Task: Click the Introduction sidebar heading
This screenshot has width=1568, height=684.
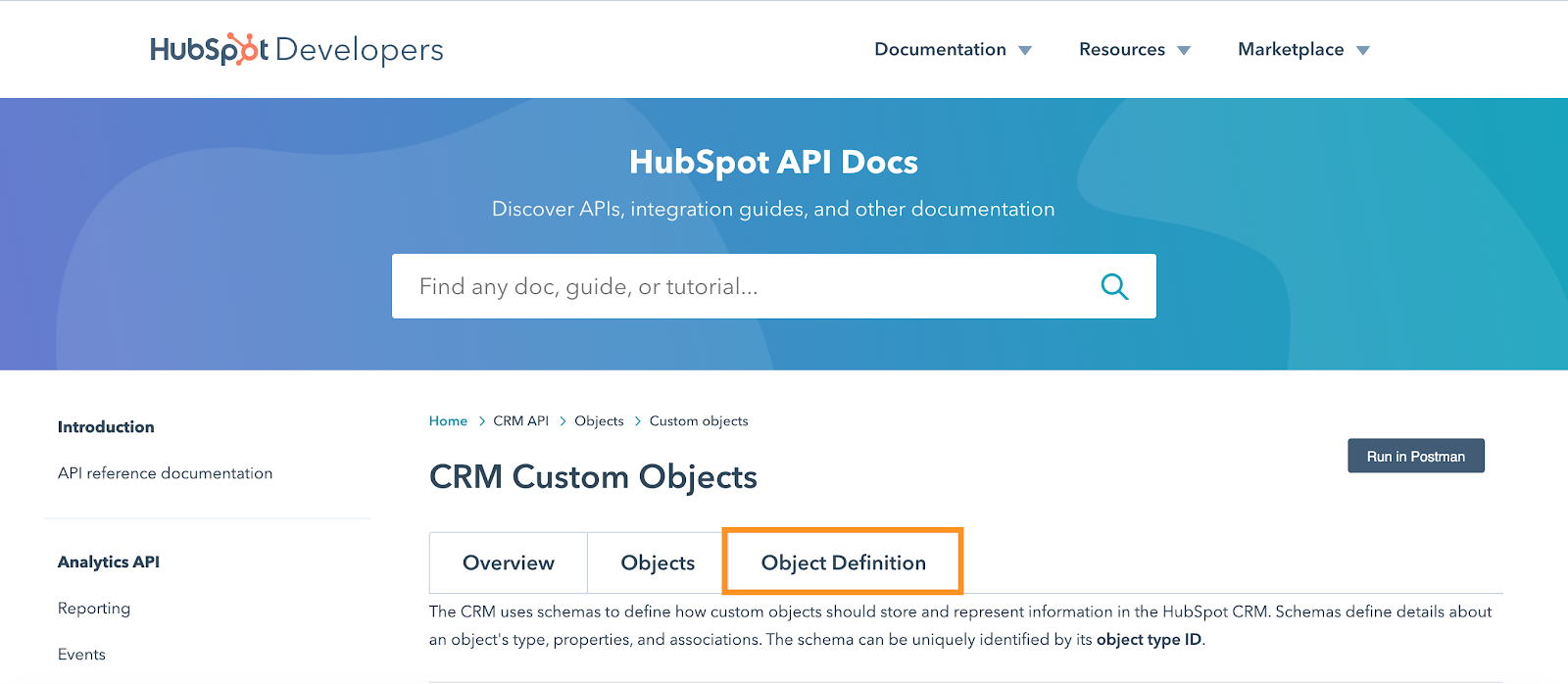Action: coord(106,427)
